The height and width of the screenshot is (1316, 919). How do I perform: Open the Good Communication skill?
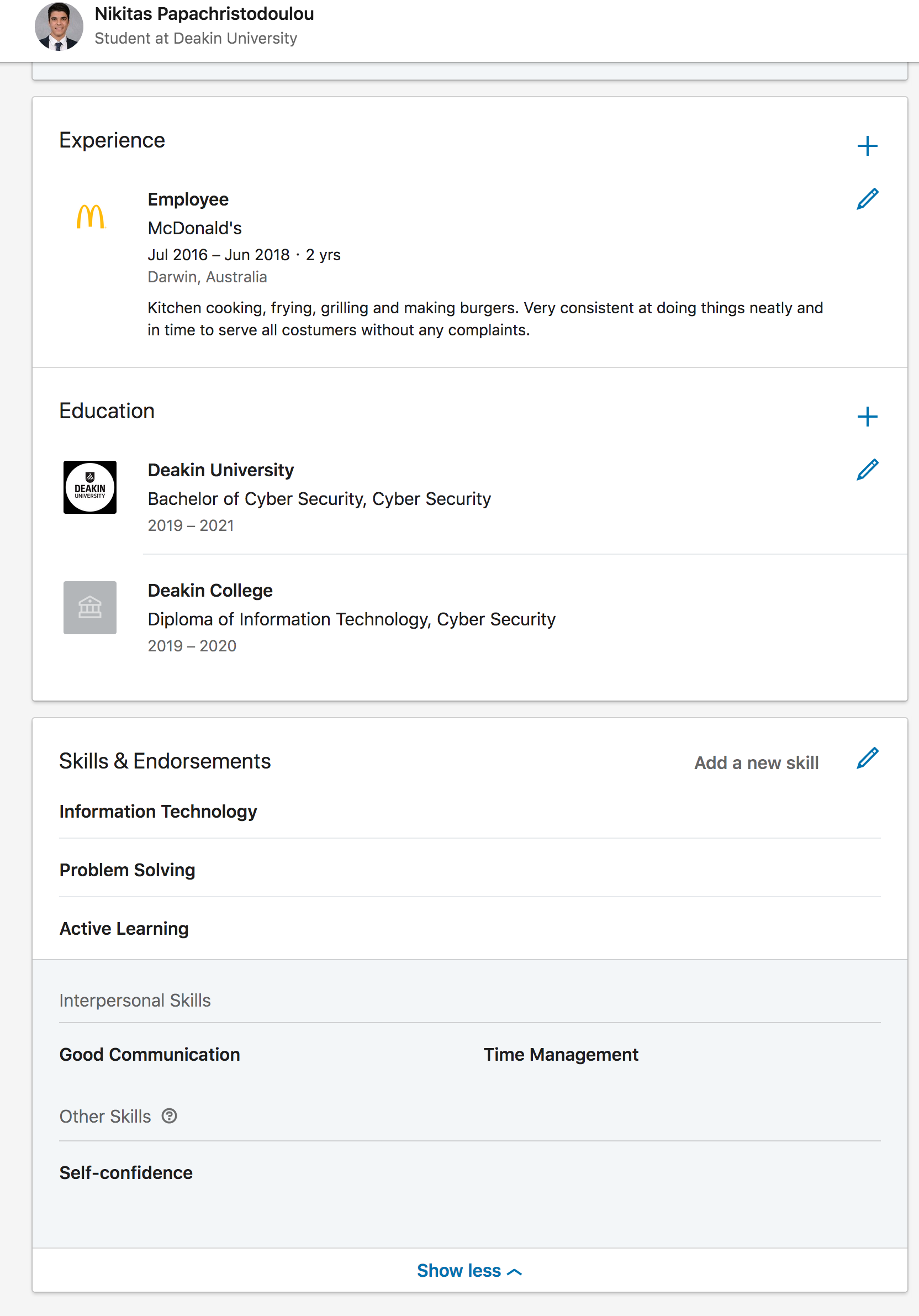coord(150,1055)
